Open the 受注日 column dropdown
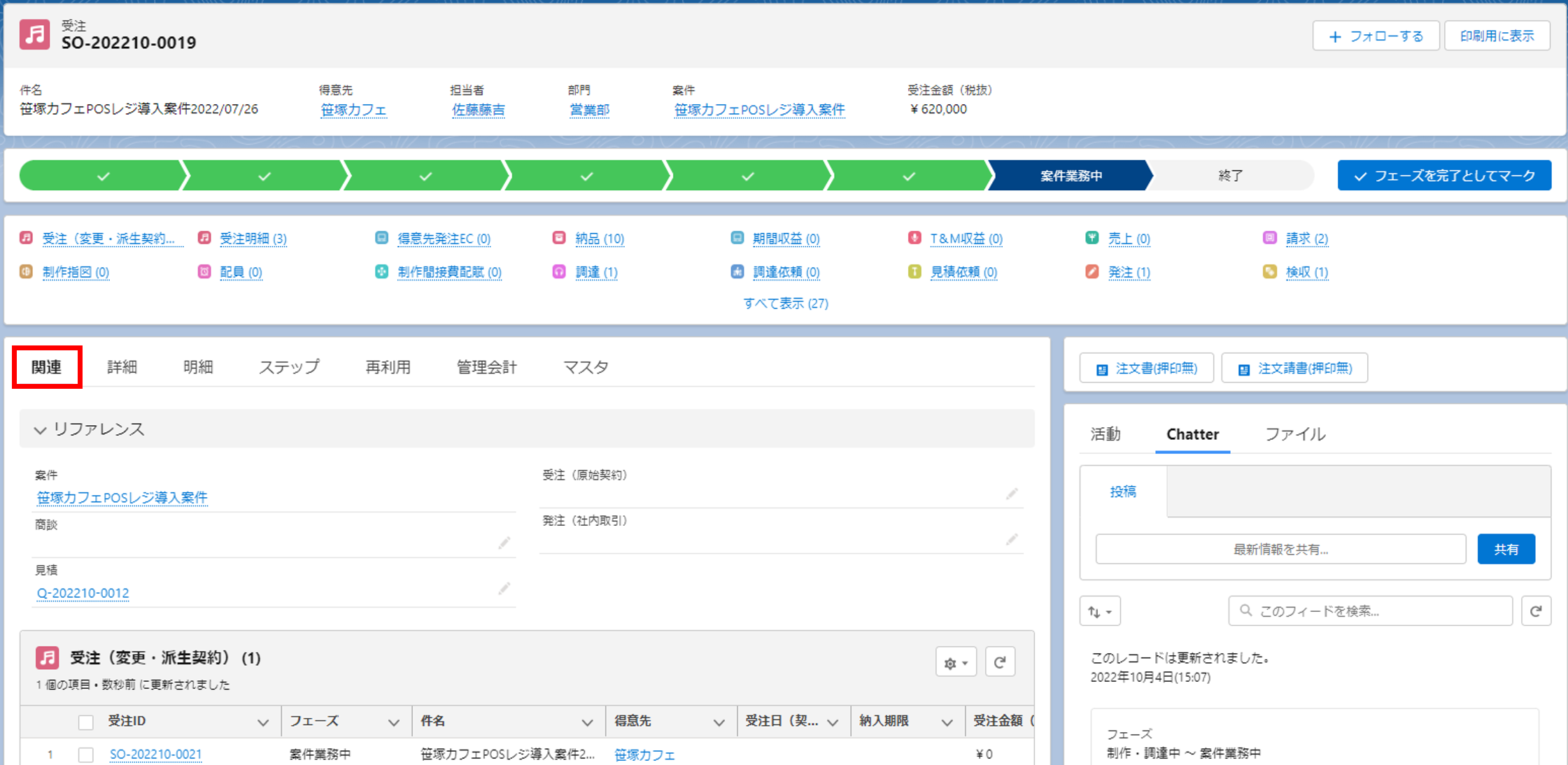The height and width of the screenshot is (765, 1568). coord(833,722)
